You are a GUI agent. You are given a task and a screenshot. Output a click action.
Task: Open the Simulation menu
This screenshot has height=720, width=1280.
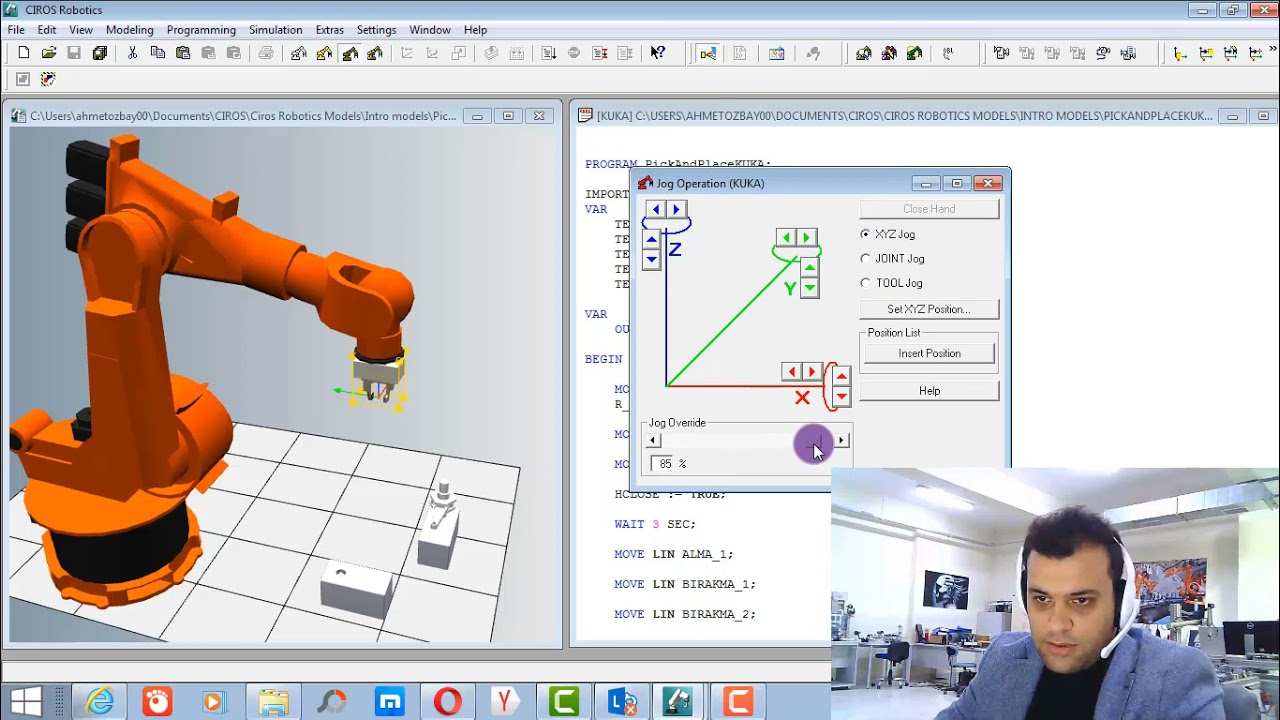click(275, 30)
